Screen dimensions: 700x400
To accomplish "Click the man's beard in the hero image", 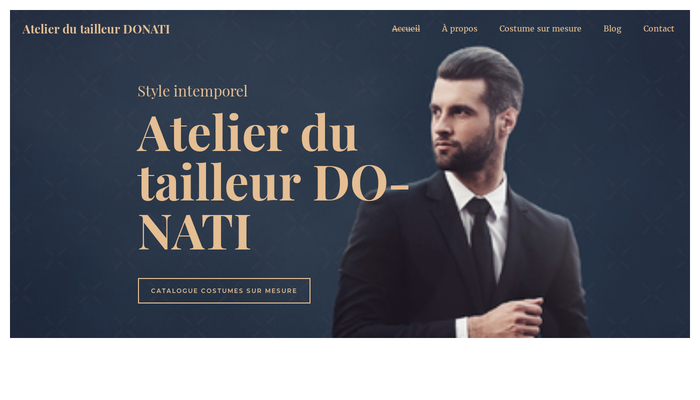I will tap(467, 152).
